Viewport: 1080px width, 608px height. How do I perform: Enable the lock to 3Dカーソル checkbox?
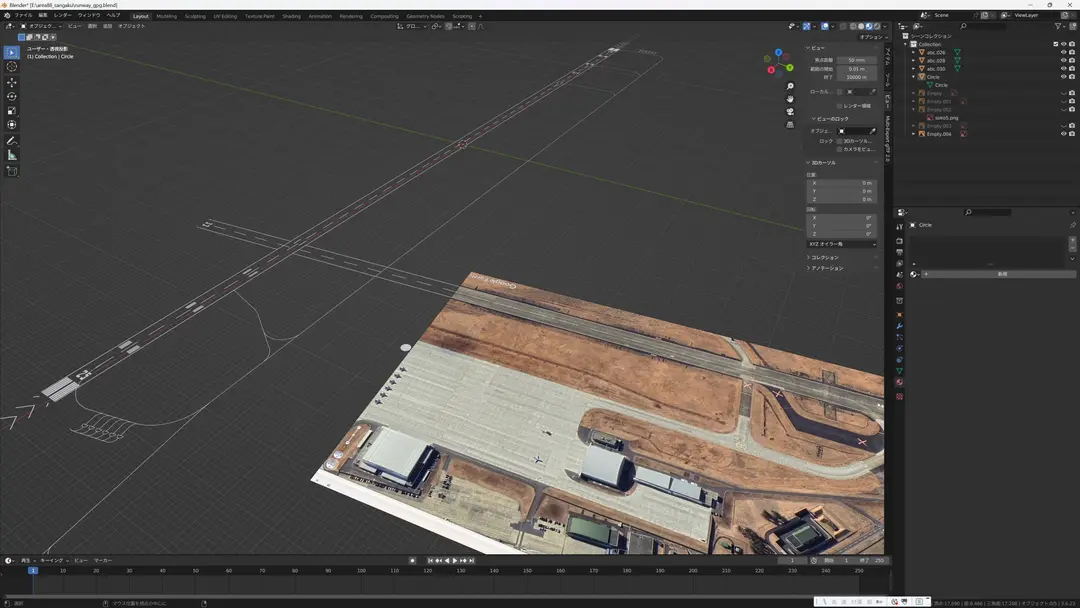(x=839, y=141)
